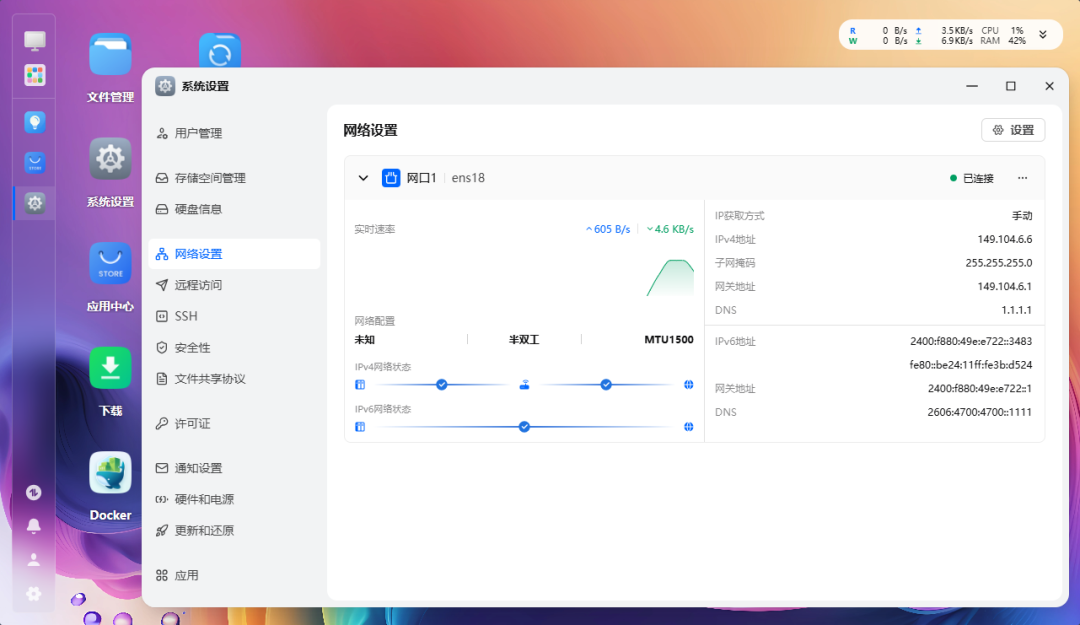Click the lightbulb icon in the dock
The width and height of the screenshot is (1080, 625).
(x=34, y=122)
